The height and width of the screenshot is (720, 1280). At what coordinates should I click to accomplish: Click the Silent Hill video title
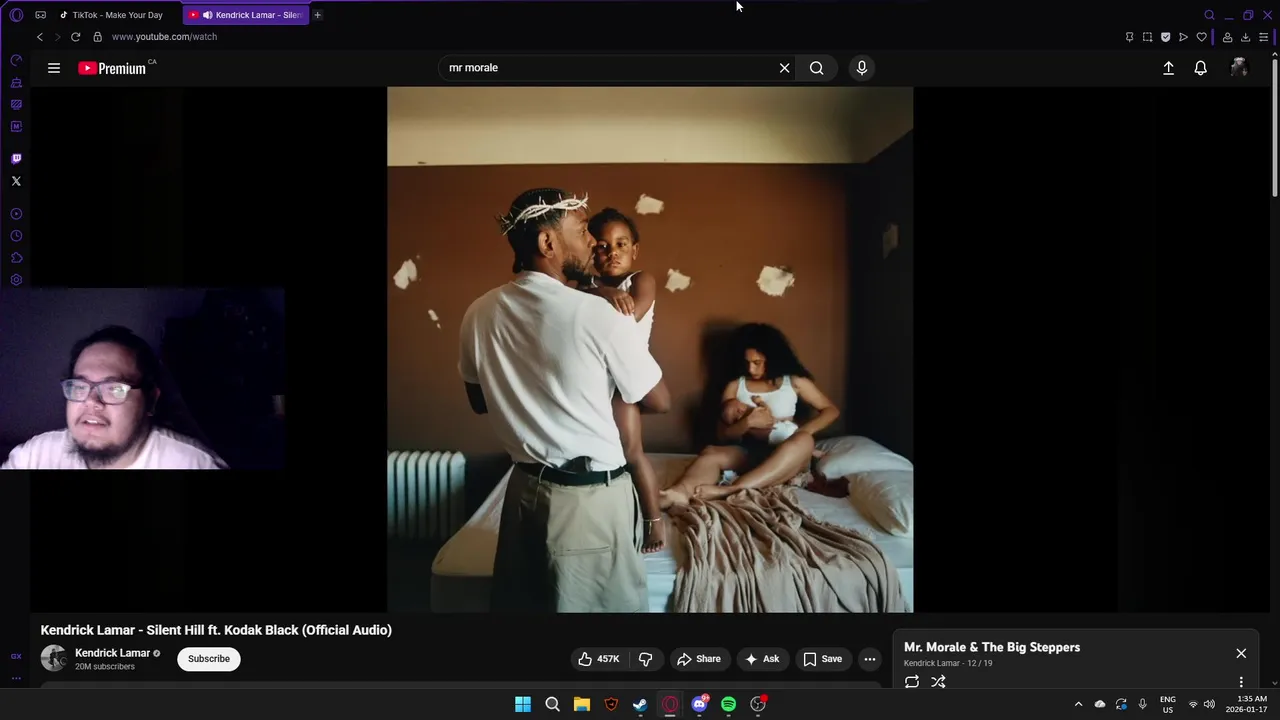(216, 630)
